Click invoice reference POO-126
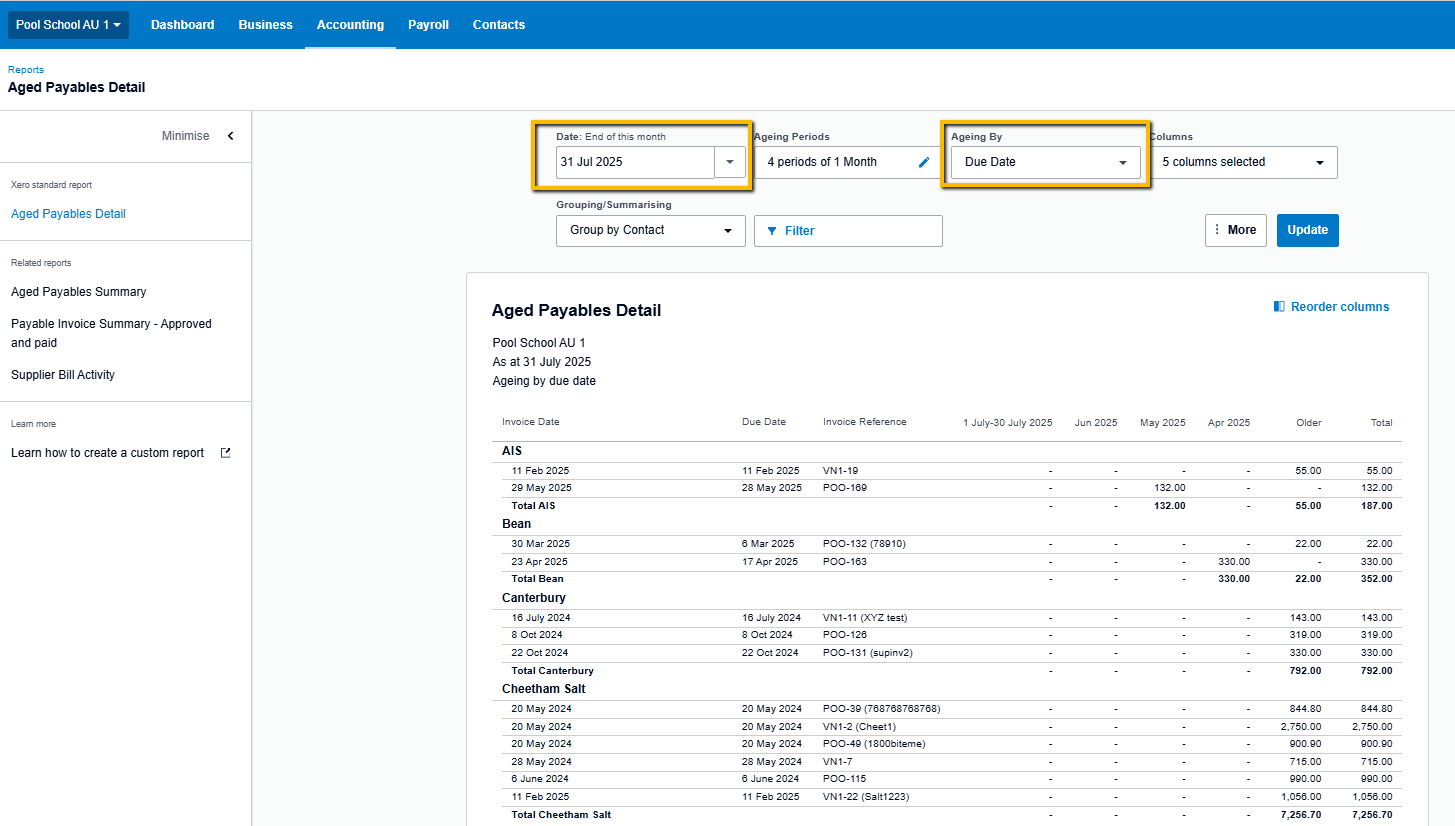 (845, 635)
